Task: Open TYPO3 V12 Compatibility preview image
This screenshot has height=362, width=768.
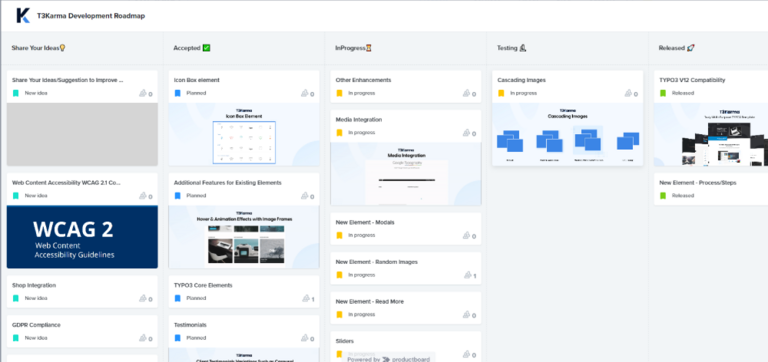Action: click(711, 134)
